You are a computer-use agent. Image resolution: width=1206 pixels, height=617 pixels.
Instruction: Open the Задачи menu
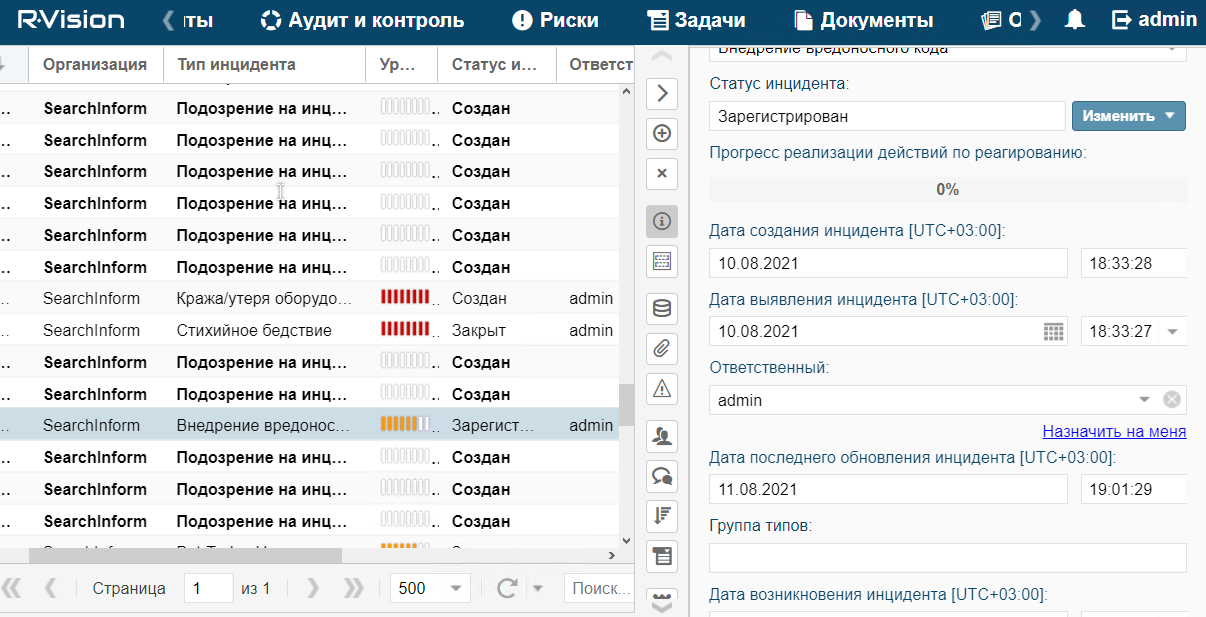(x=699, y=20)
